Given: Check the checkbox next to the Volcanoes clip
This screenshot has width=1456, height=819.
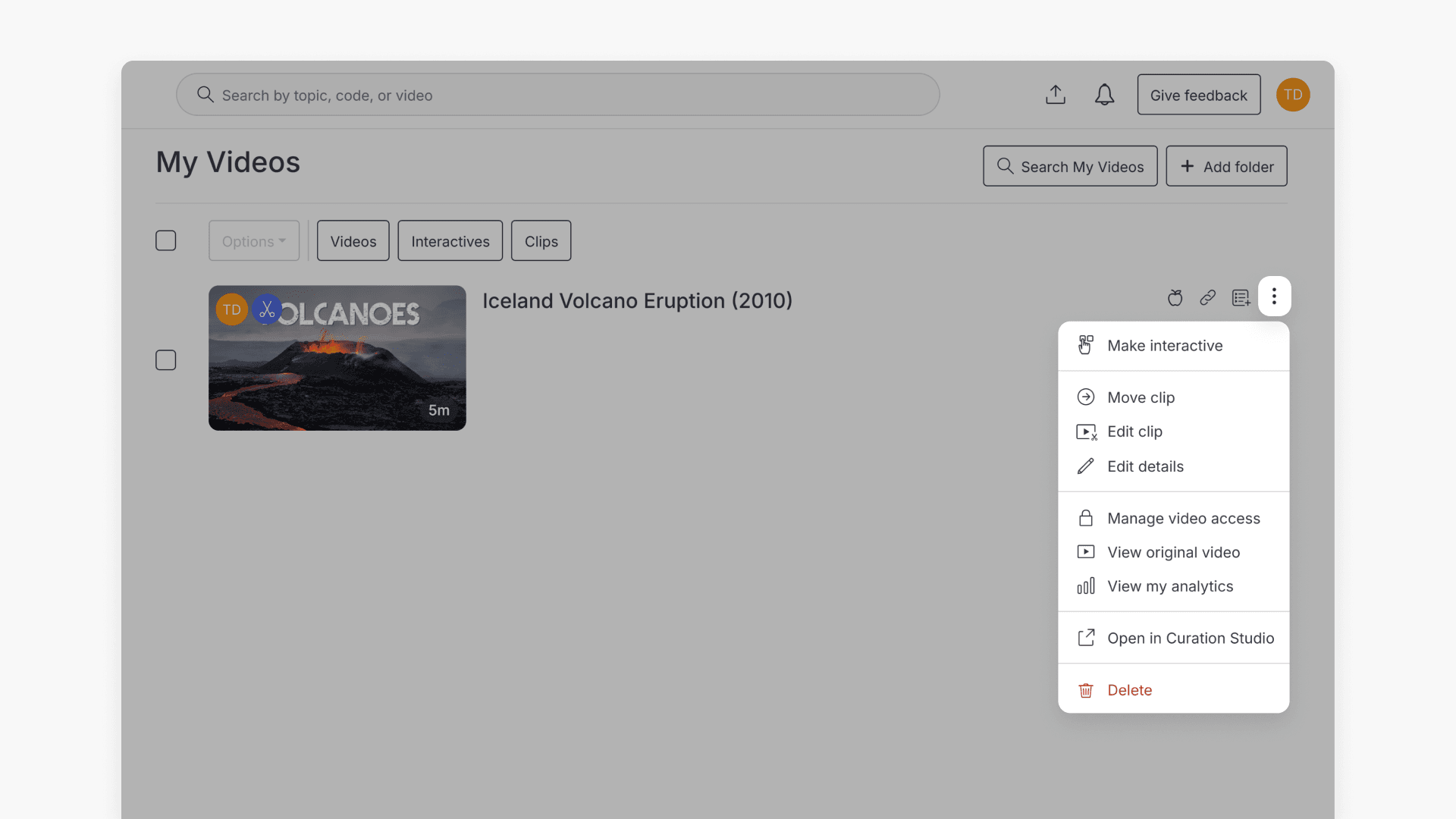Looking at the screenshot, I should (165, 359).
